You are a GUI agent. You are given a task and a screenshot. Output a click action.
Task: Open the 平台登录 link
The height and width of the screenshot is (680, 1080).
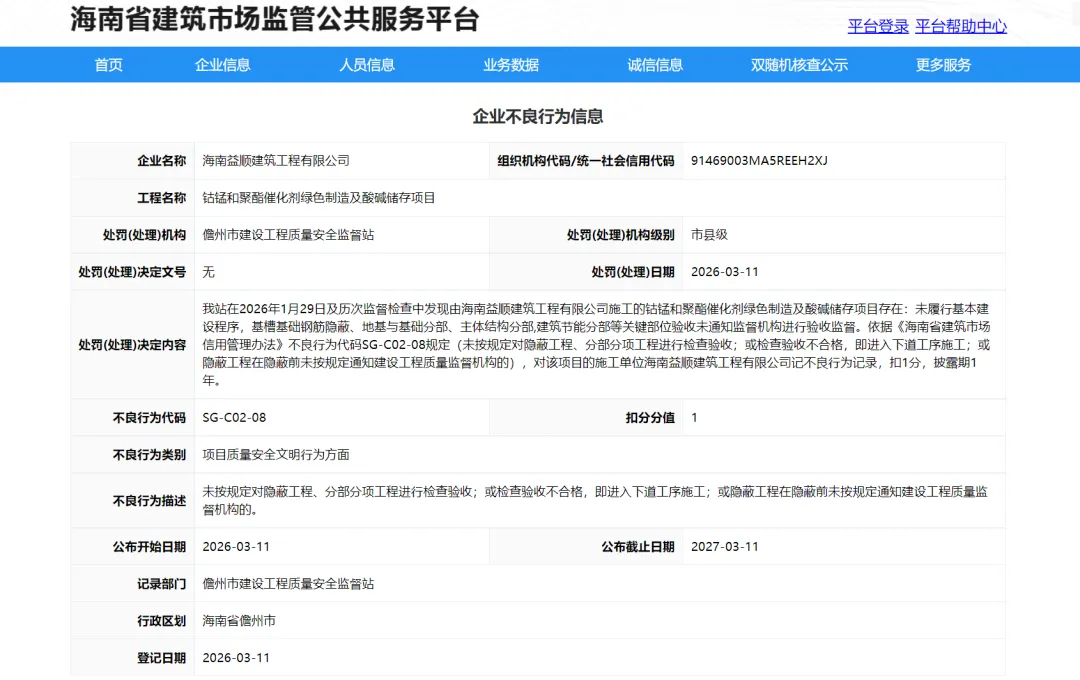pyautogui.click(x=878, y=26)
